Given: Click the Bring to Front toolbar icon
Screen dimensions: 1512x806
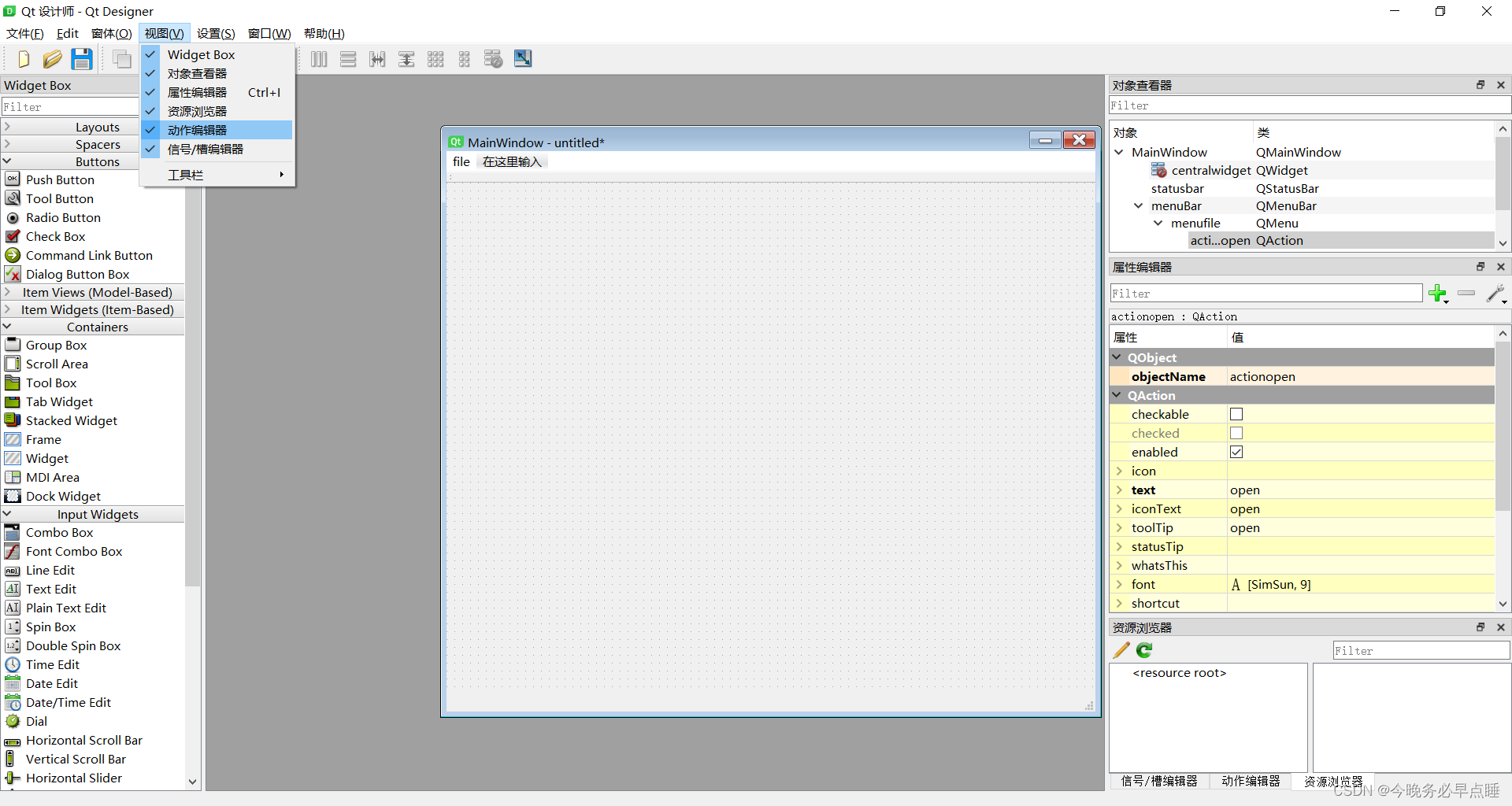Looking at the screenshot, I should (122, 59).
